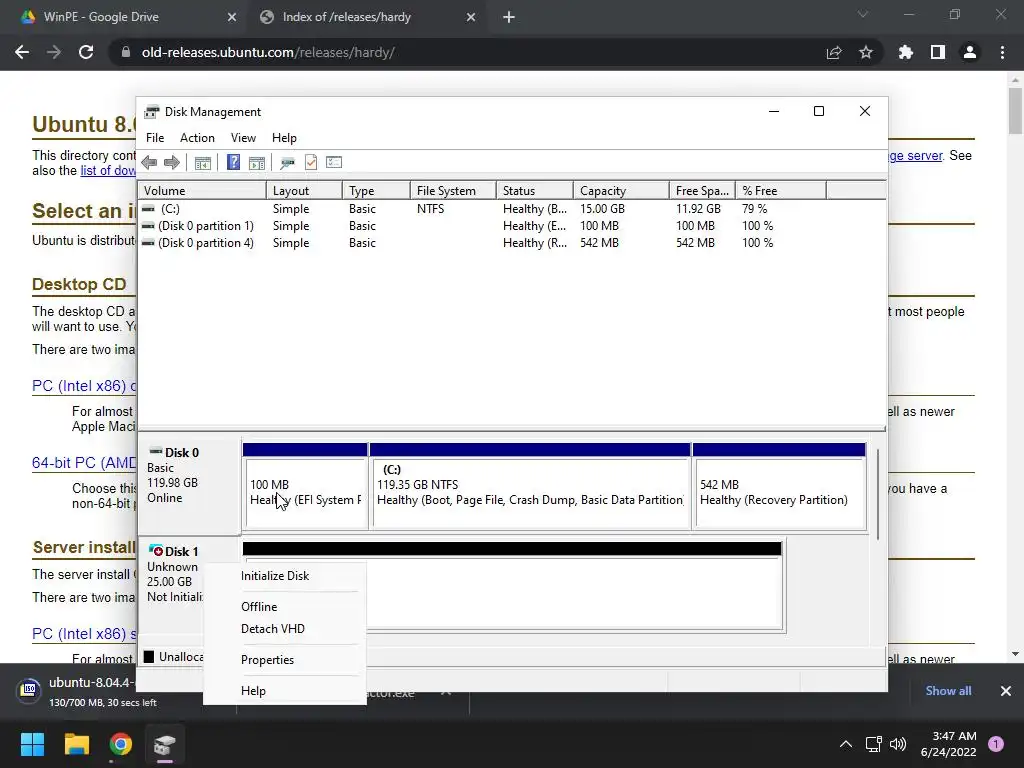Click the Unallocated black legend swatch
Image resolution: width=1024 pixels, height=768 pixels.
pyautogui.click(x=149, y=657)
